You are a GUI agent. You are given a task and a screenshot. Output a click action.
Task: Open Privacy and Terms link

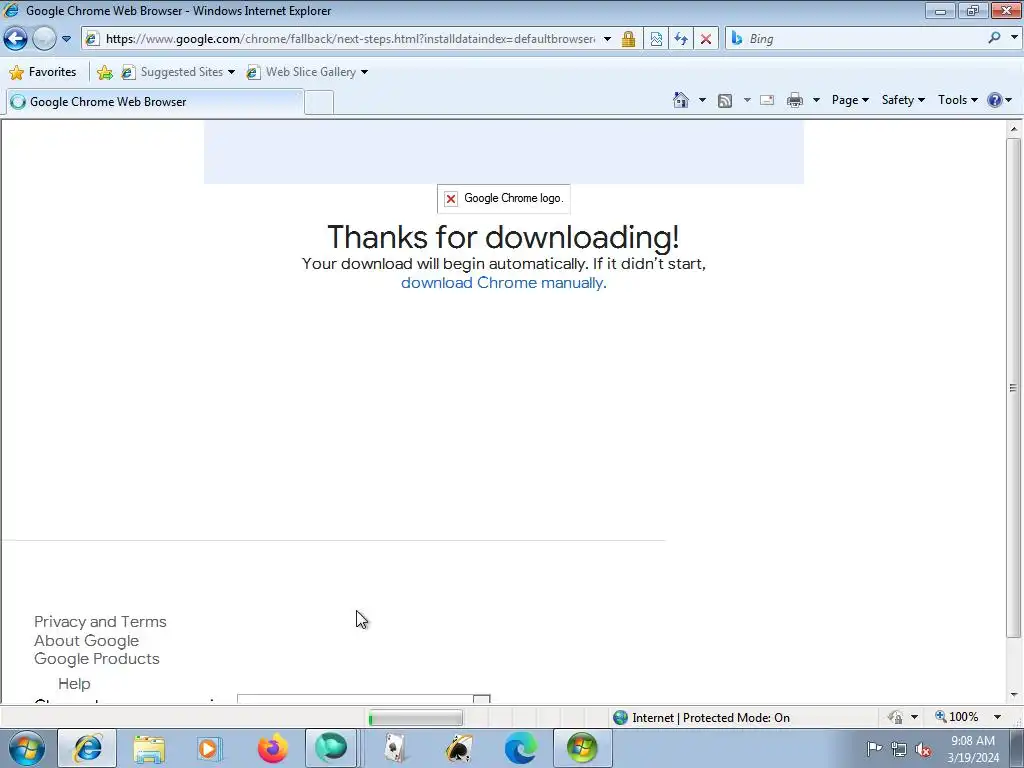(x=100, y=622)
